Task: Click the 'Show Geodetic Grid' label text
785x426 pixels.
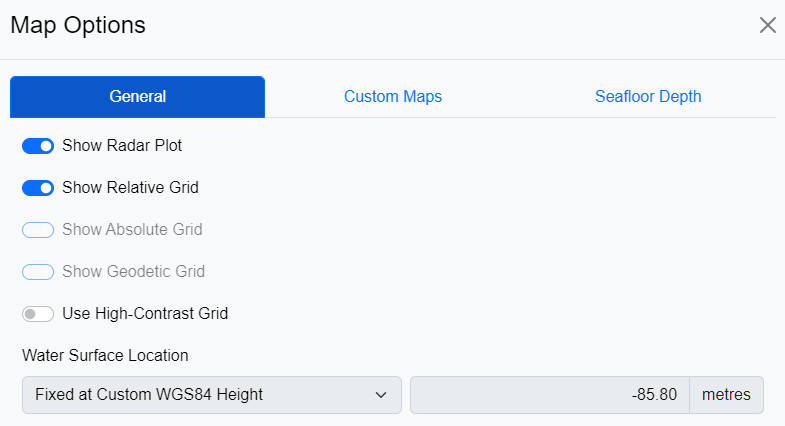Action: tap(133, 272)
